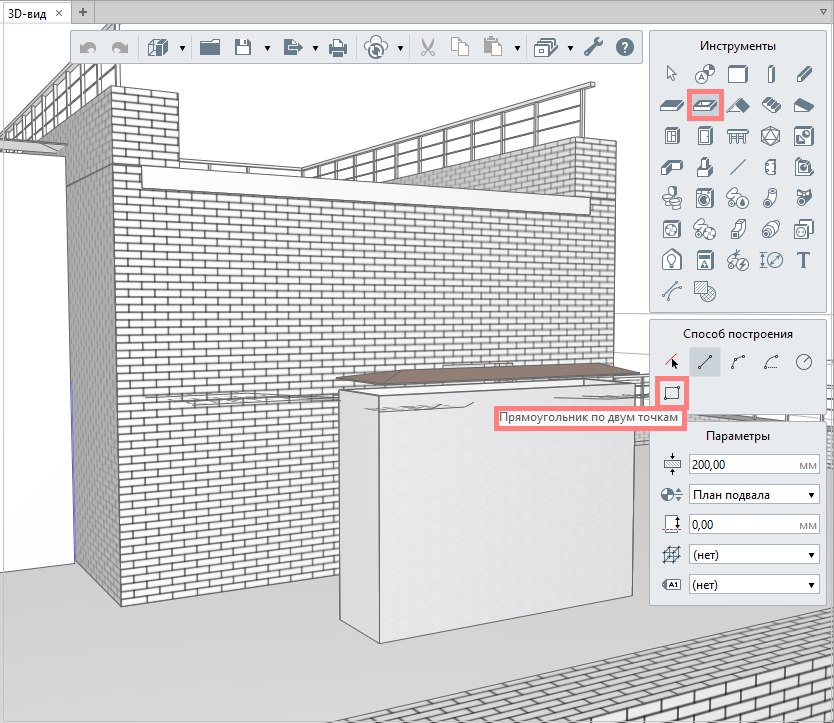Viewport: 834px width, 723px height.
Task: Expand the export options arrow
Action: point(315,48)
